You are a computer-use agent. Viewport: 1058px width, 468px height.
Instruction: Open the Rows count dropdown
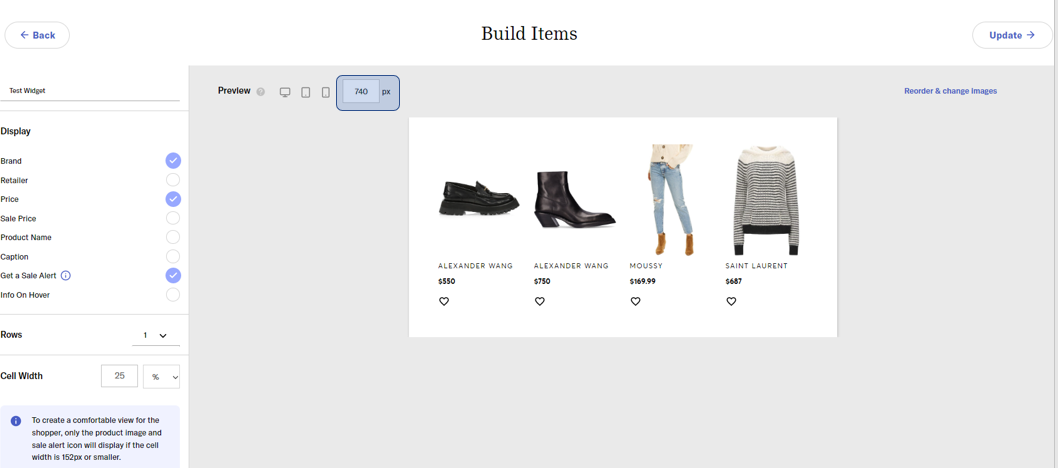[x=156, y=336]
